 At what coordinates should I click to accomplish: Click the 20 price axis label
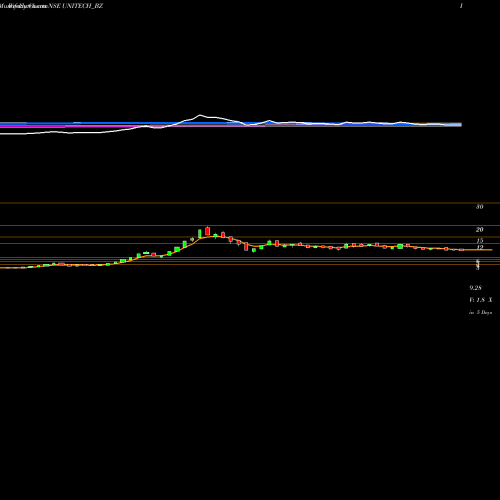[479, 230]
